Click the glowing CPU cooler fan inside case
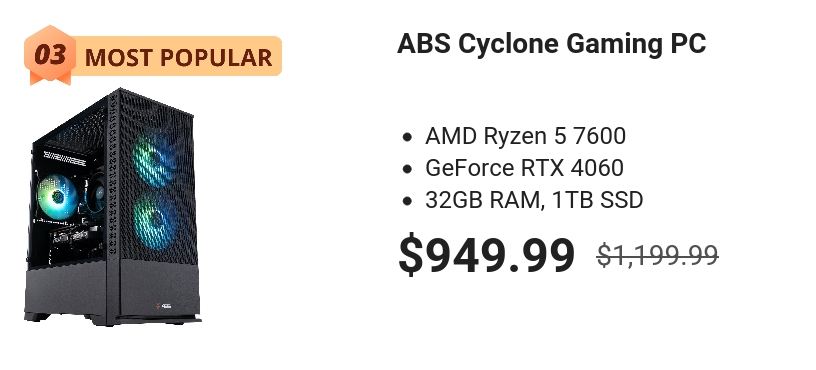This screenshot has height=370, width=816. tap(57, 197)
